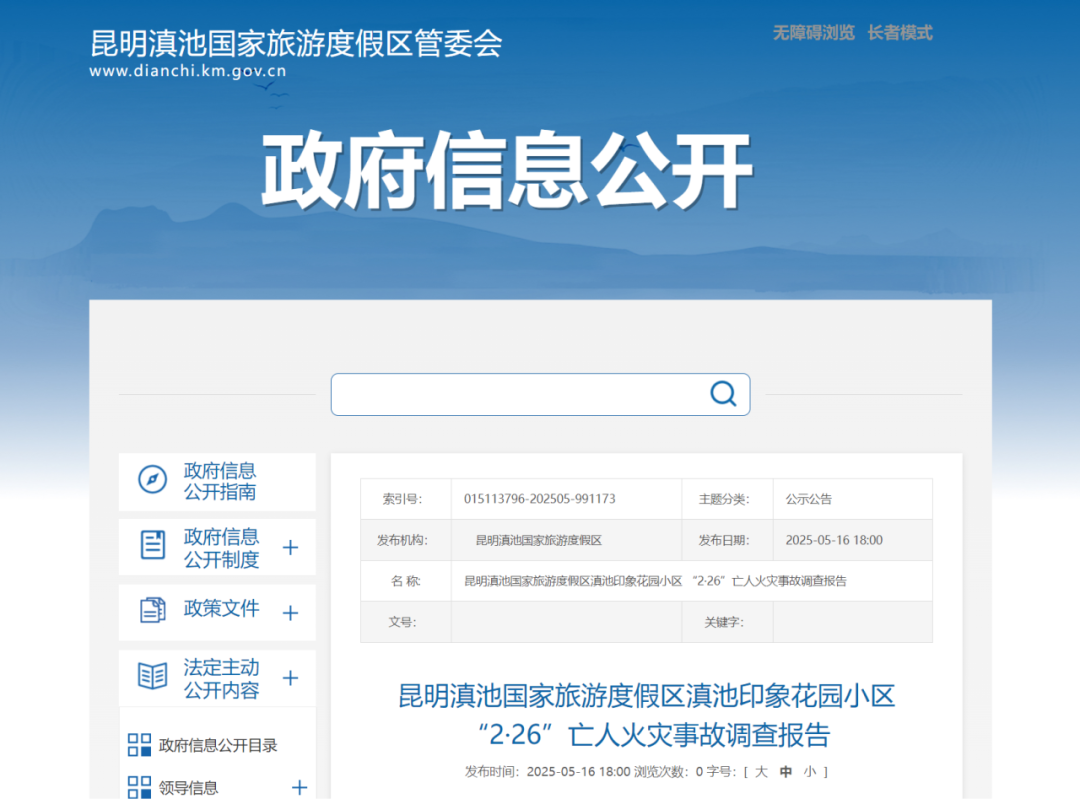Viewport: 1080px width, 799px height.
Task: Click the open book icon for 法定主动公开内容
Action: coord(152,676)
